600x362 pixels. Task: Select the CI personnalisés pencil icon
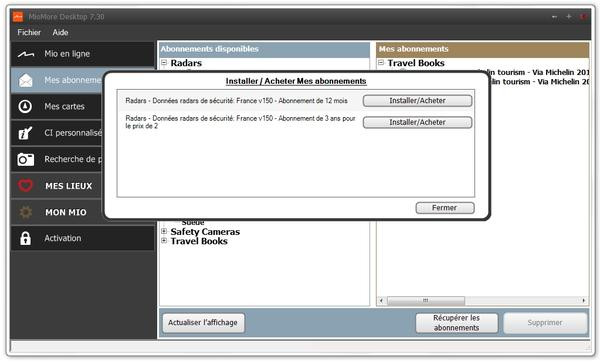coord(25,133)
